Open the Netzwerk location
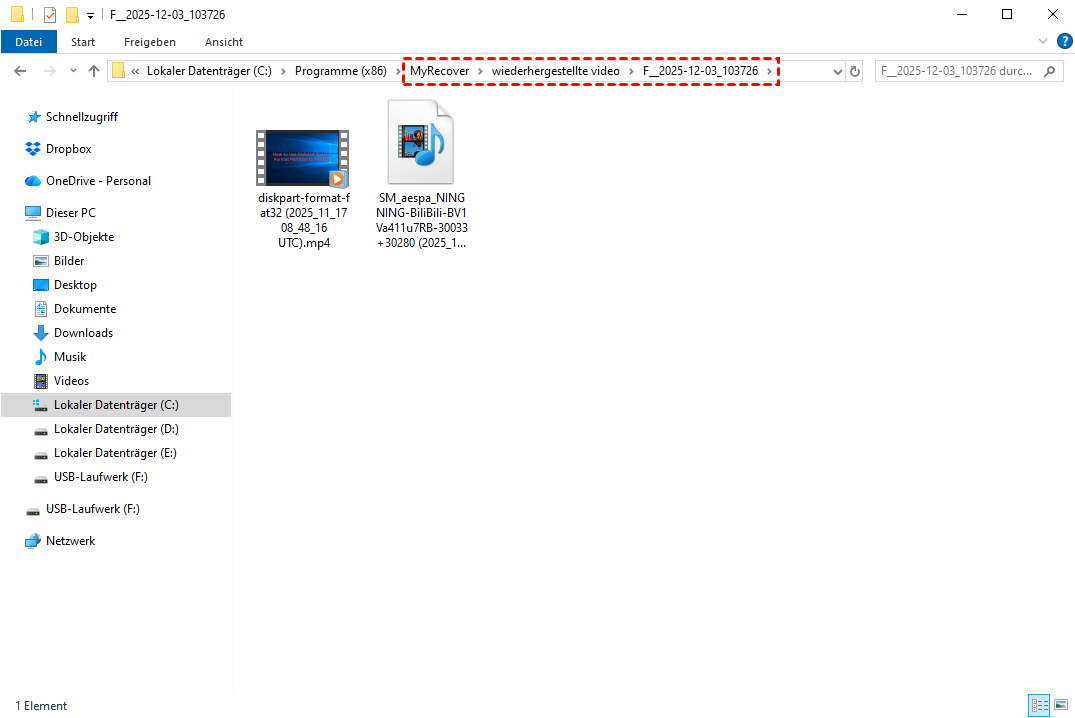 pos(70,541)
